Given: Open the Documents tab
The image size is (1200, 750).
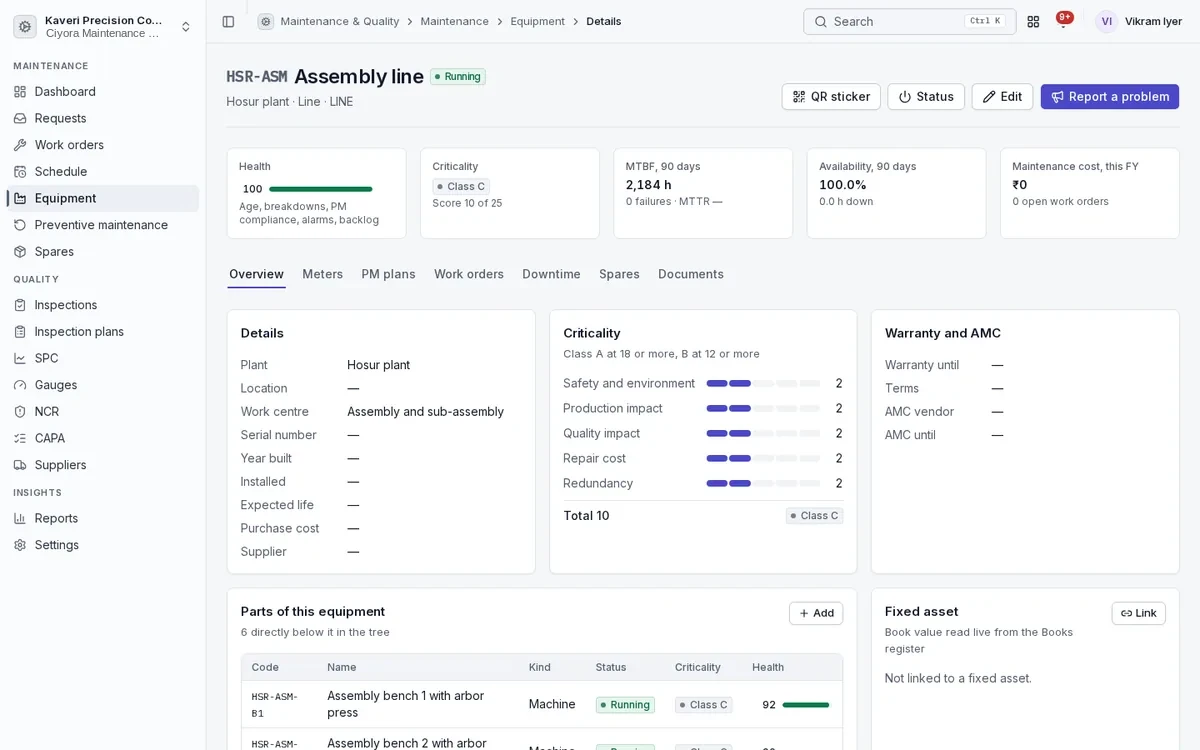Looking at the screenshot, I should pyautogui.click(x=691, y=274).
